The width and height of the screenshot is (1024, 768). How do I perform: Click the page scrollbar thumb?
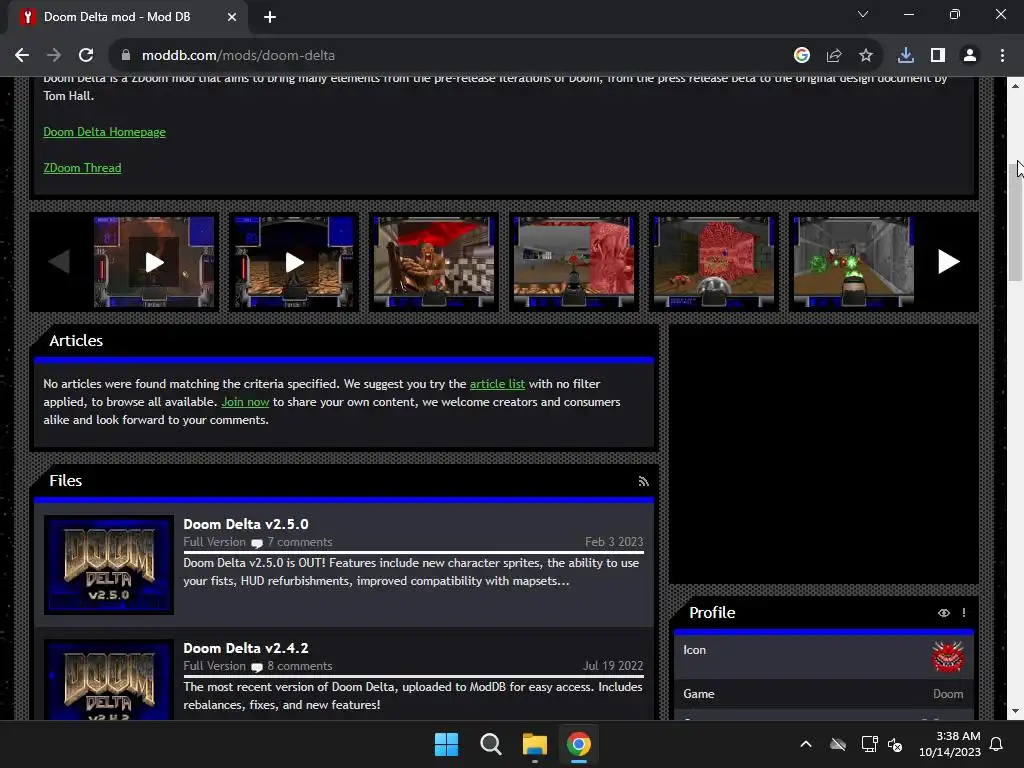[1015, 221]
